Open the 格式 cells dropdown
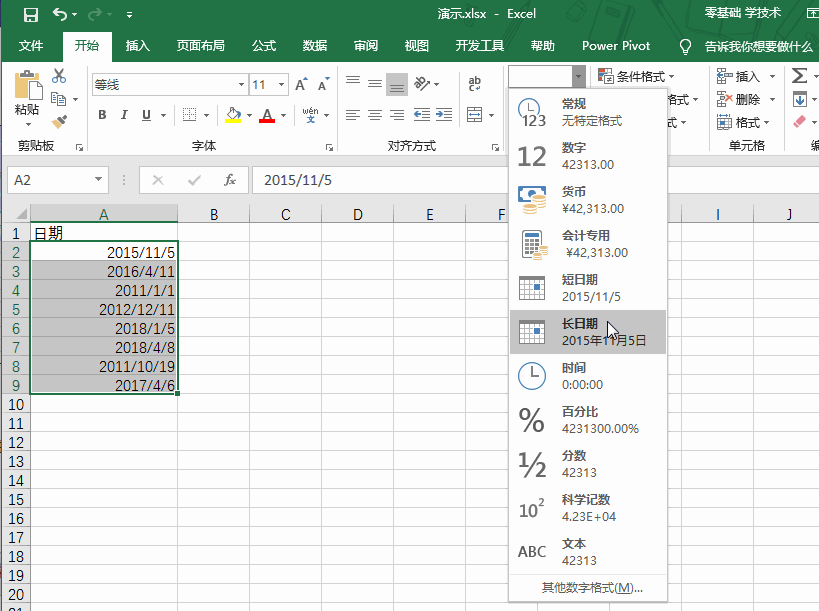 coord(743,122)
